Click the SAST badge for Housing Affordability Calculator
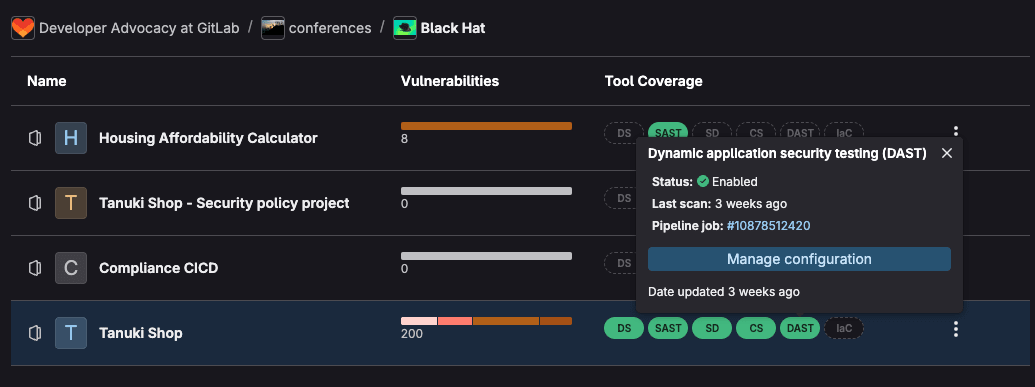 point(668,133)
